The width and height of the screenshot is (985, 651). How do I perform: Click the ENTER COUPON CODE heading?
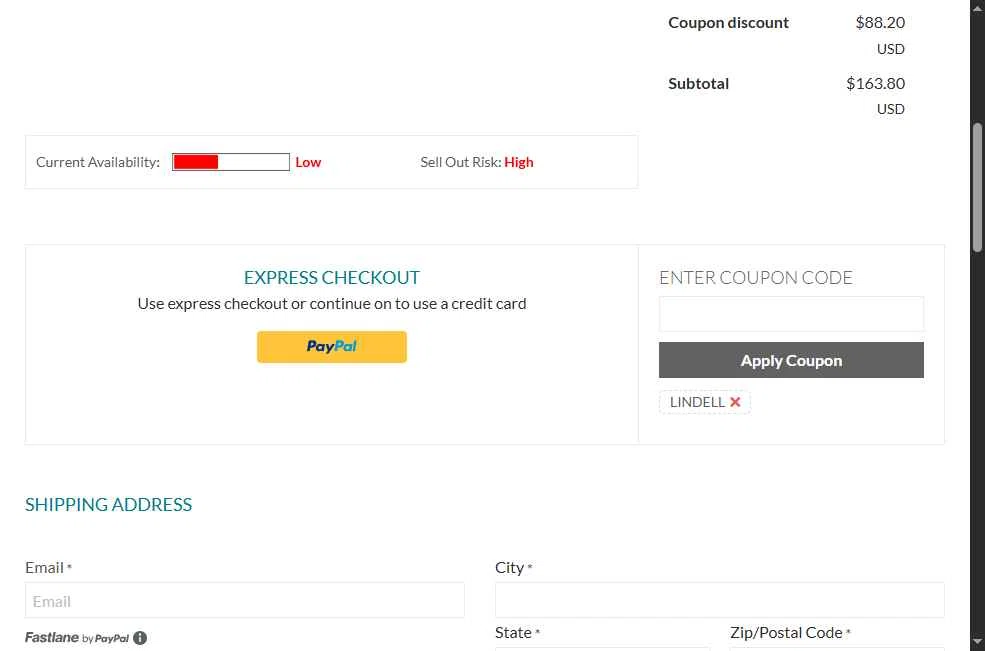756,277
